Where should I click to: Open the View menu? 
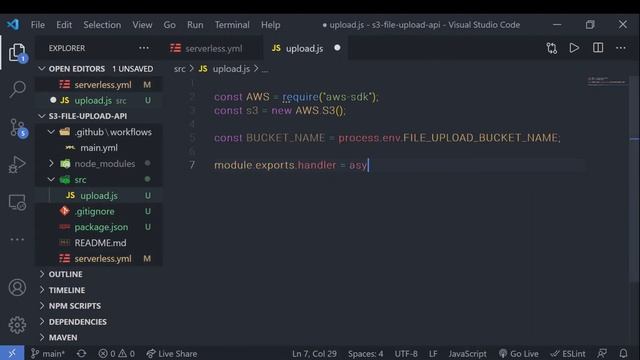tap(142, 25)
